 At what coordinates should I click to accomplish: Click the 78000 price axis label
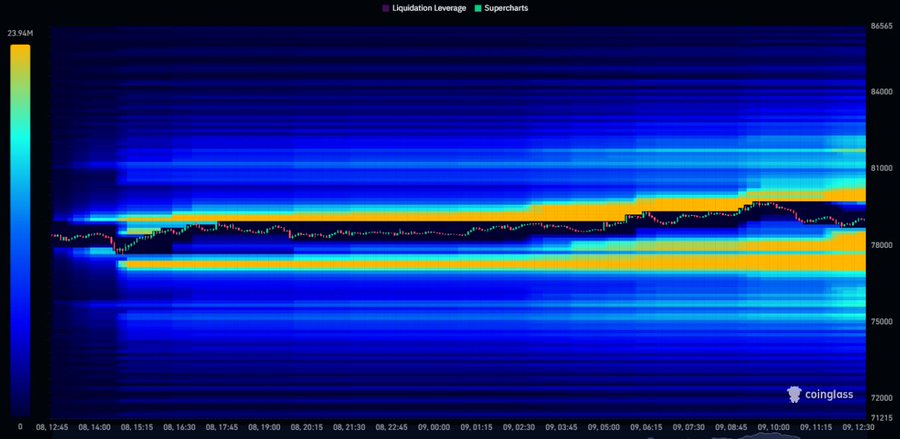pos(881,245)
